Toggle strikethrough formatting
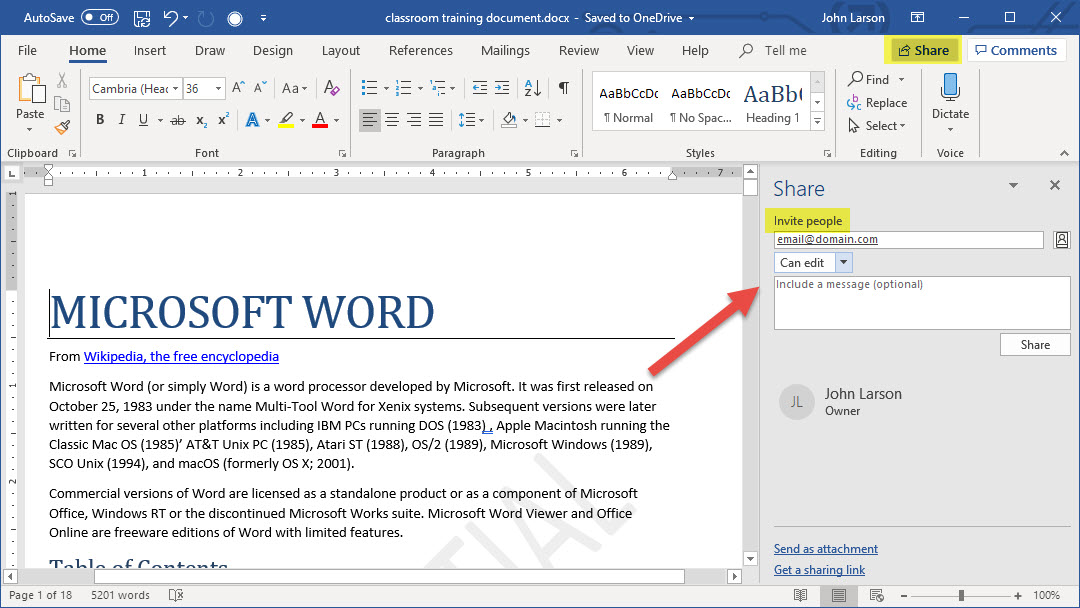Image resolution: width=1080 pixels, height=608 pixels. click(178, 120)
